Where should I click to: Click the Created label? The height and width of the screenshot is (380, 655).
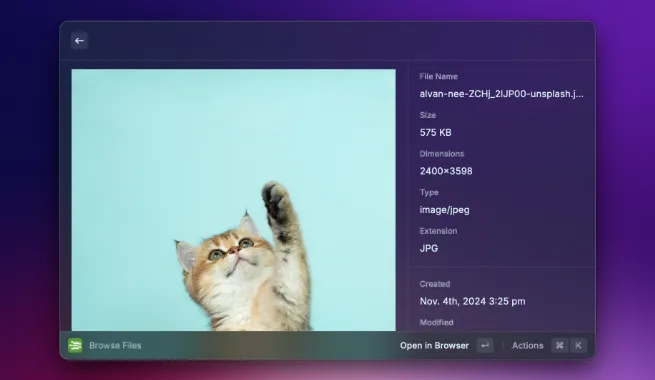(435, 284)
